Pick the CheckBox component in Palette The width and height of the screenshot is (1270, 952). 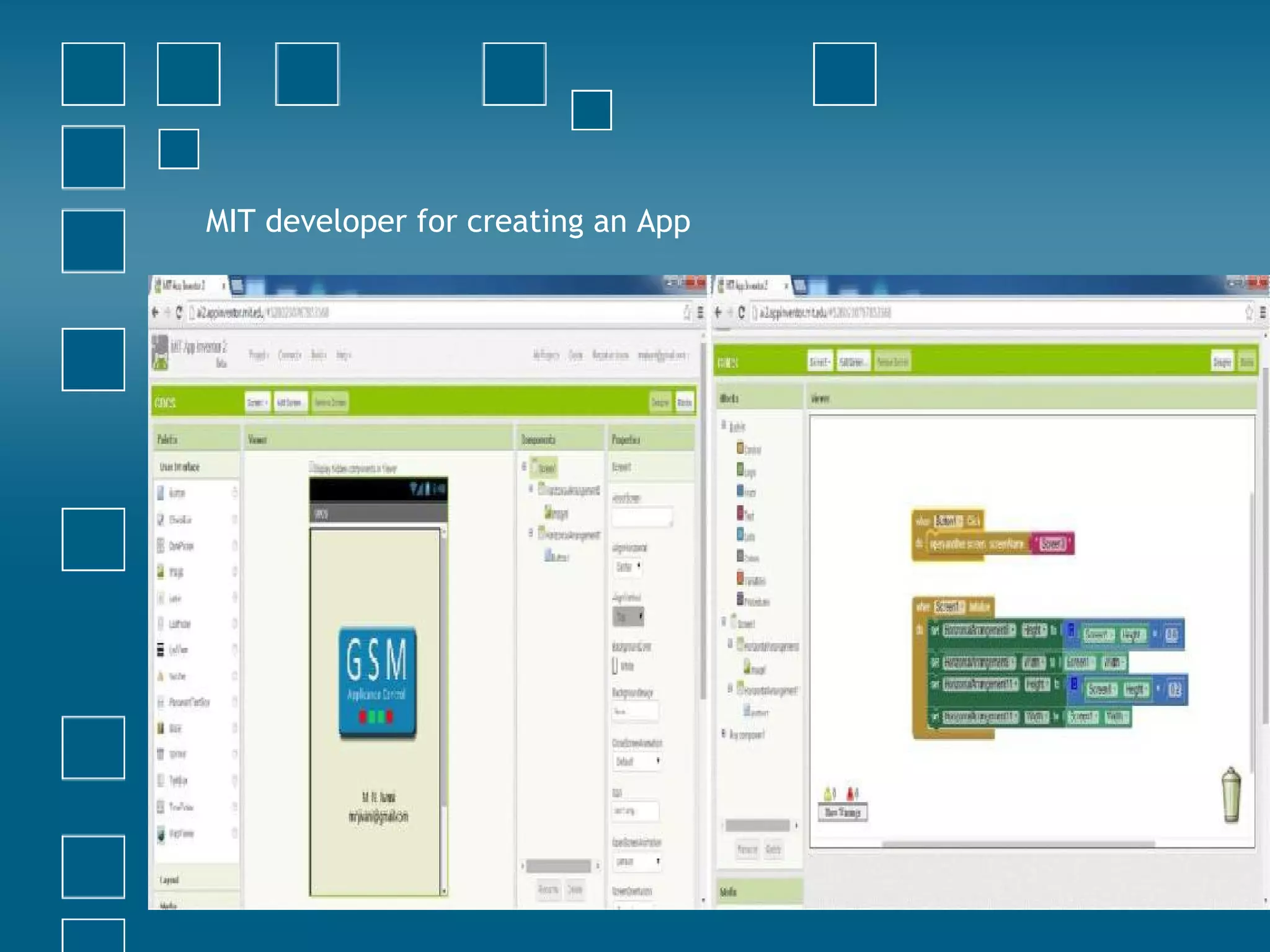click(x=180, y=519)
